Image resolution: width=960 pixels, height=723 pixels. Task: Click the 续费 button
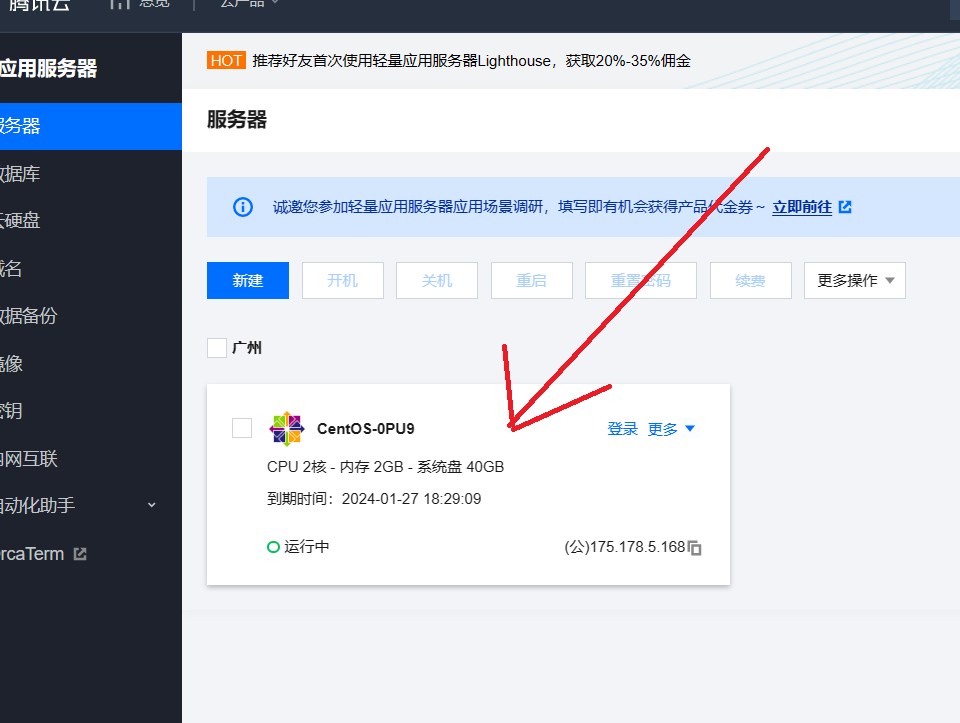(x=751, y=280)
